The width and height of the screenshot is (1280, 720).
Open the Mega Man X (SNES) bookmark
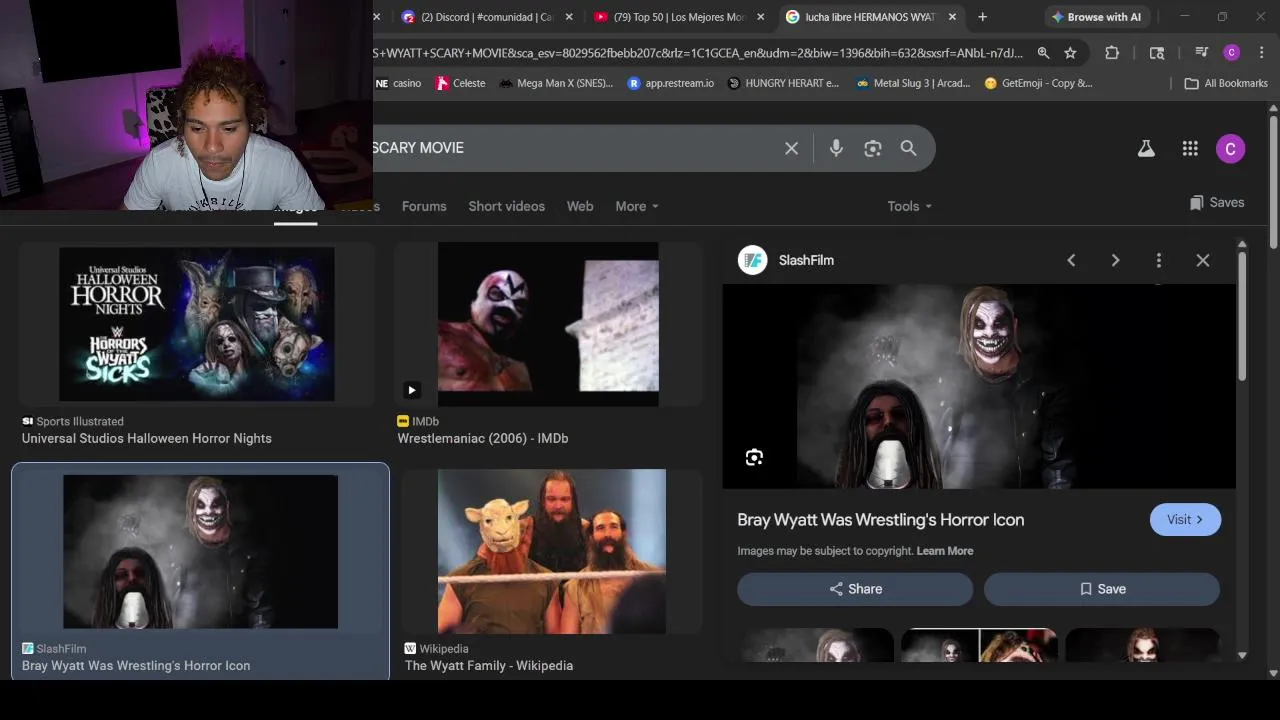(556, 83)
